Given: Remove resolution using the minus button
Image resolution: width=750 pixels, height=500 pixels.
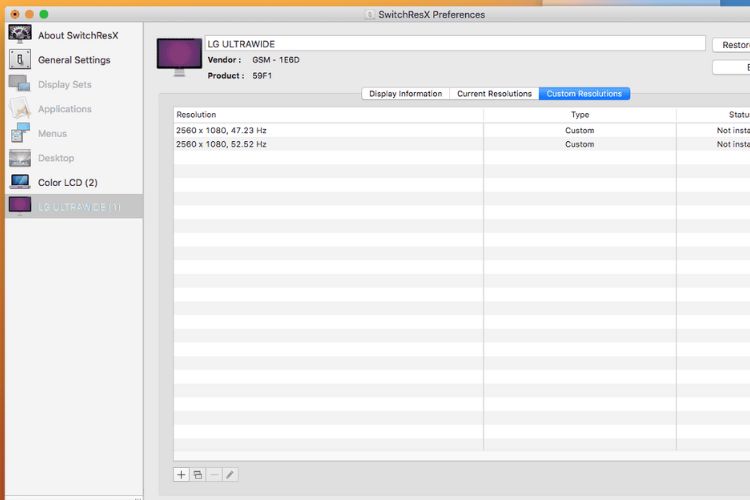Looking at the screenshot, I should point(214,475).
